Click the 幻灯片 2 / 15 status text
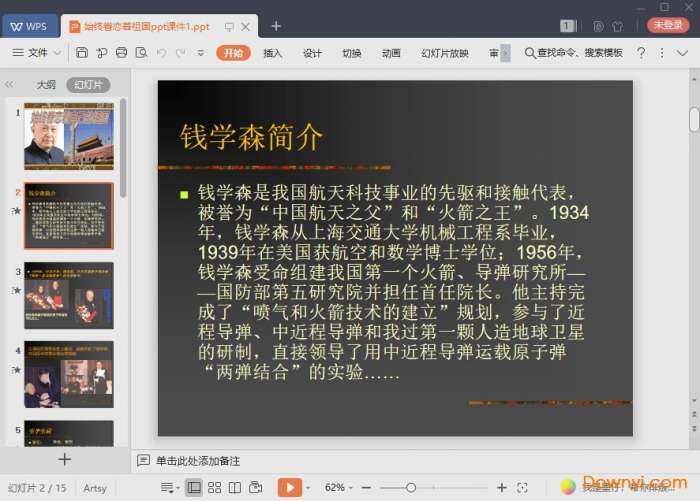 pyautogui.click(x=37, y=488)
